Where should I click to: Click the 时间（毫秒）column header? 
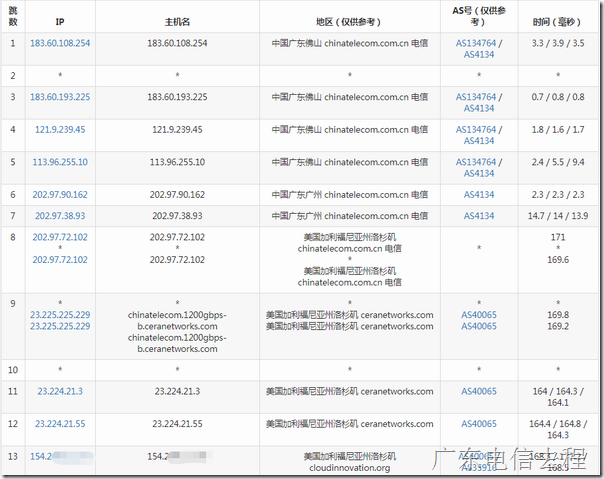pyautogui.click(x=557, y=22)
